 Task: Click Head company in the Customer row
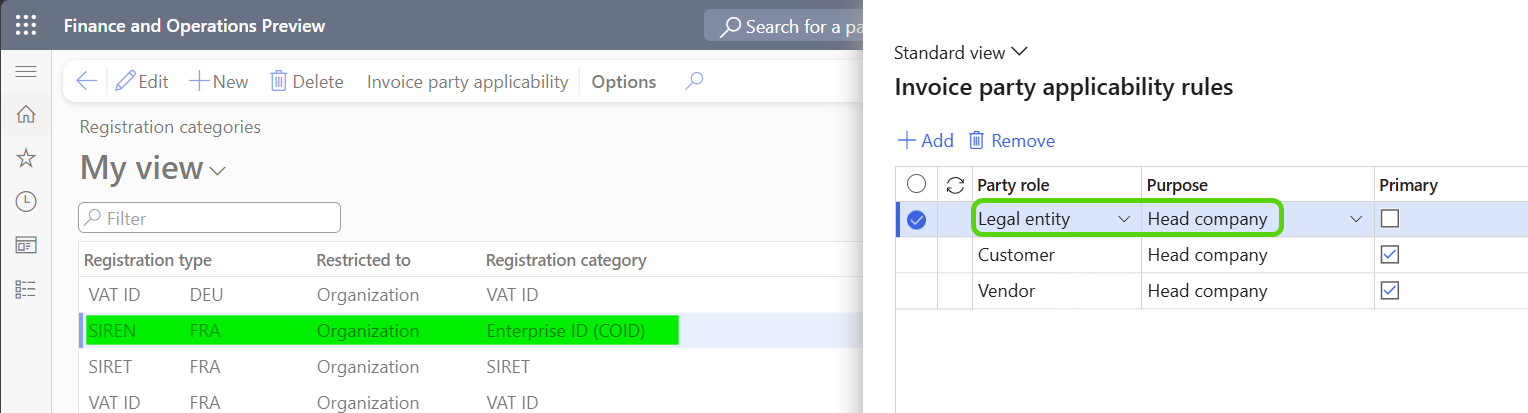coord(1207,255)
